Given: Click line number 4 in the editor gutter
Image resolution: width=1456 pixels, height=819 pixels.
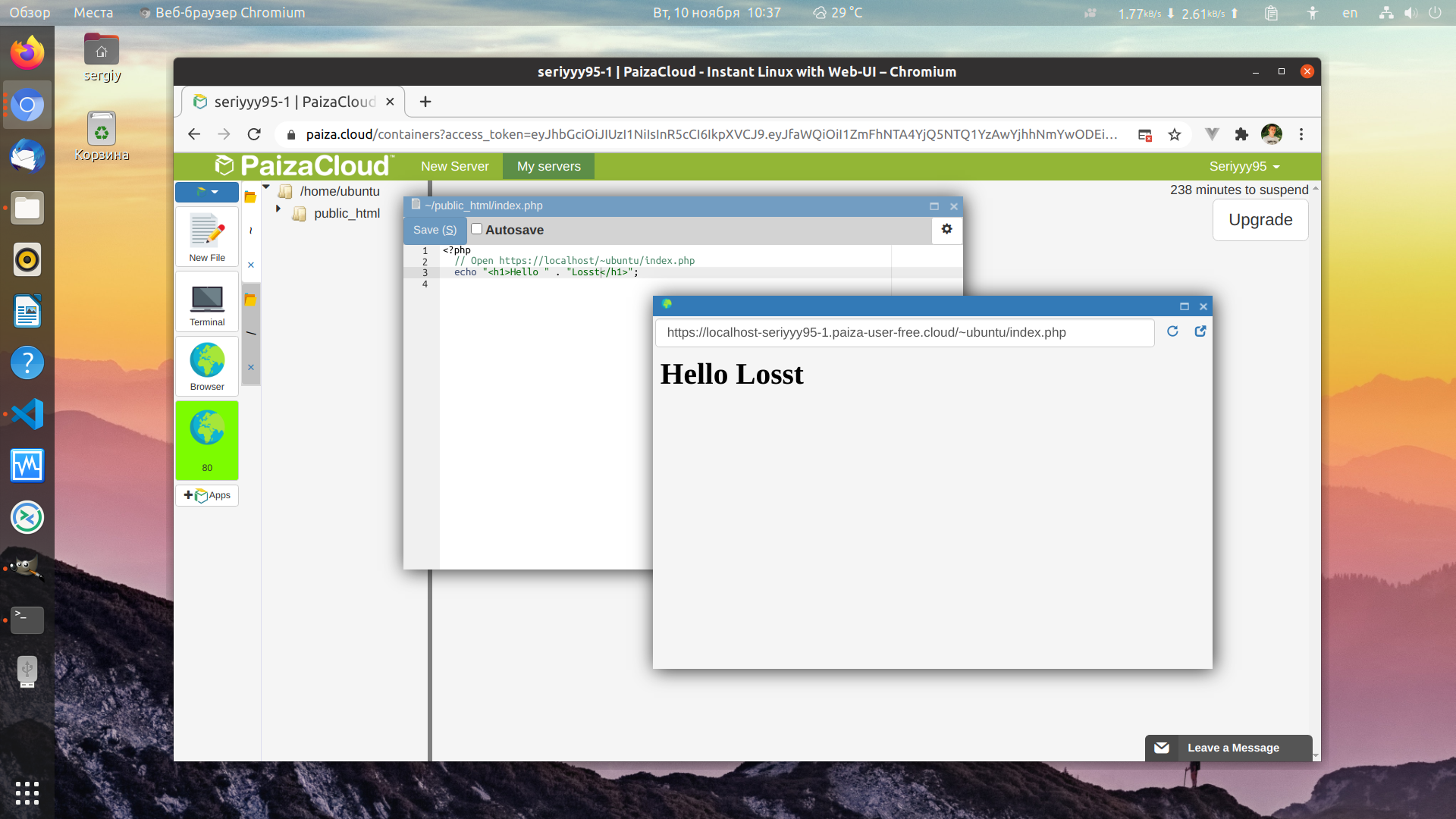Looking at the screenshot, I should (x=425, y=284).
